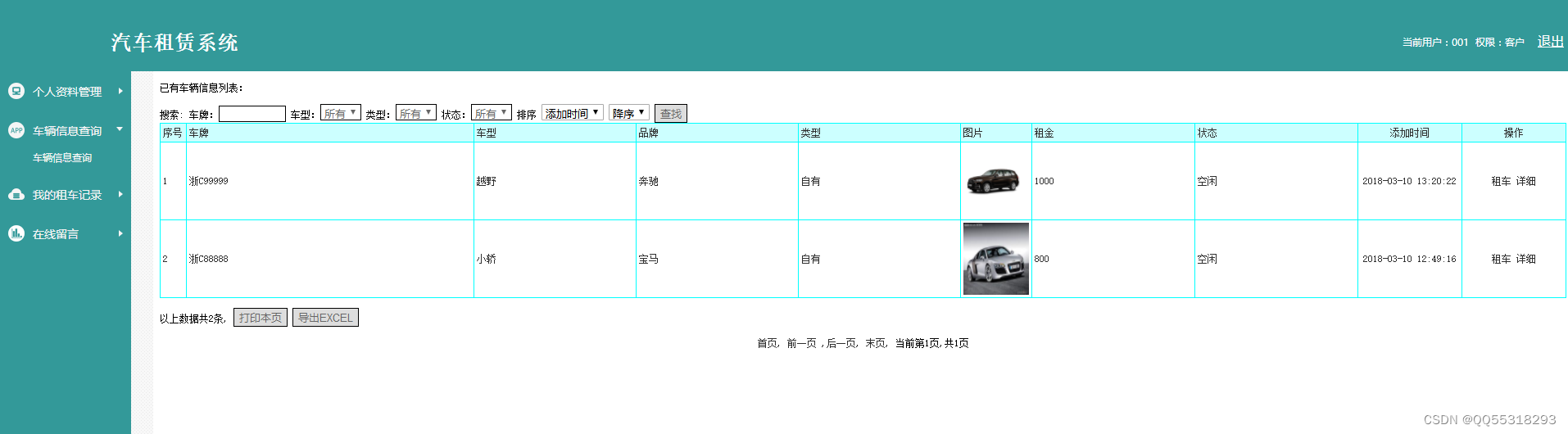Open the 状态 dropdown
This screenshot has height=434, width=1568.
(492, 113)
